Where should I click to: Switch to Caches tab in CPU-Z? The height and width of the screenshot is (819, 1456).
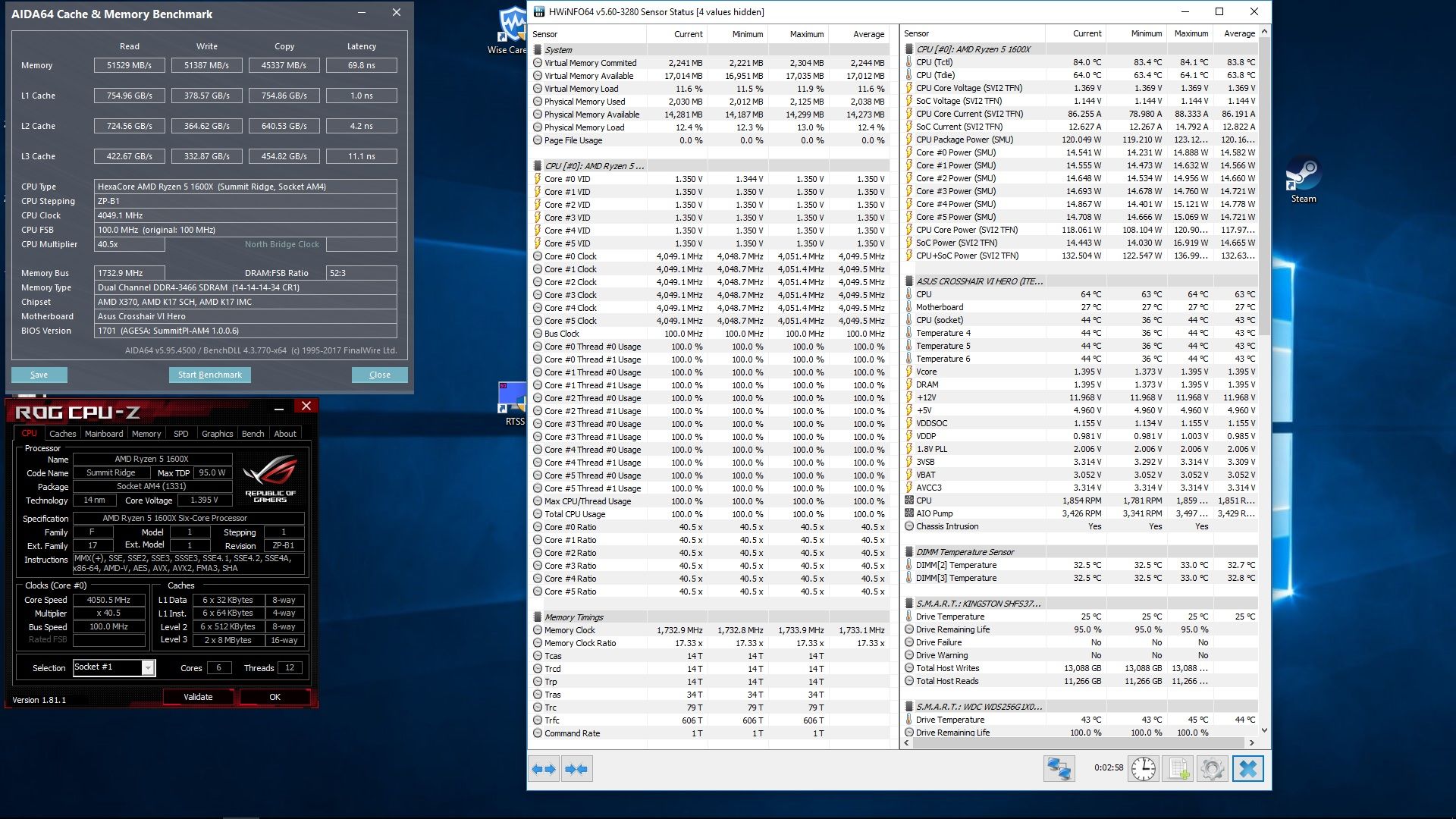click(x=63, y=434)
